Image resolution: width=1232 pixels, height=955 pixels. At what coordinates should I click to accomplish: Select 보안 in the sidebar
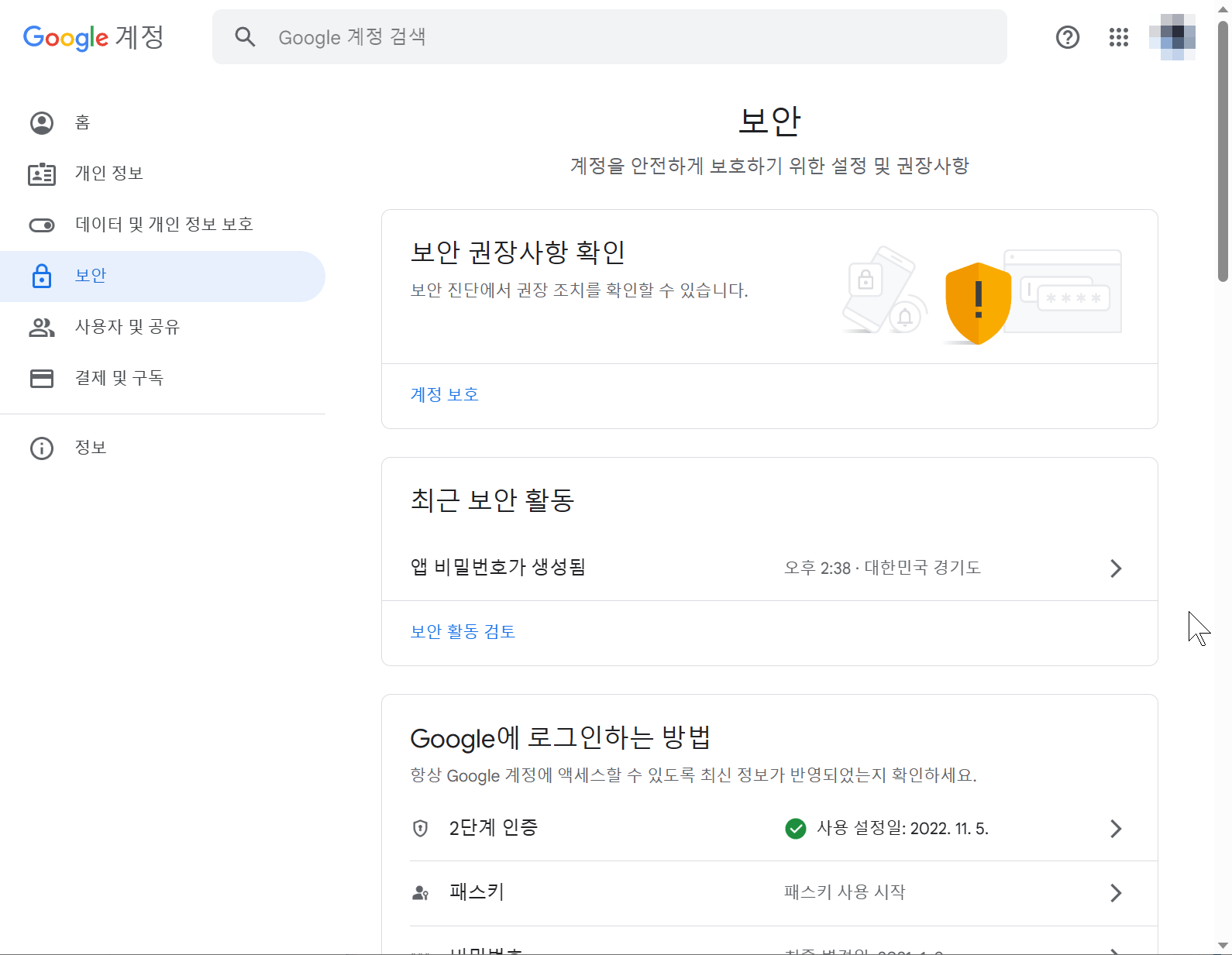click(x=163, y=277)
